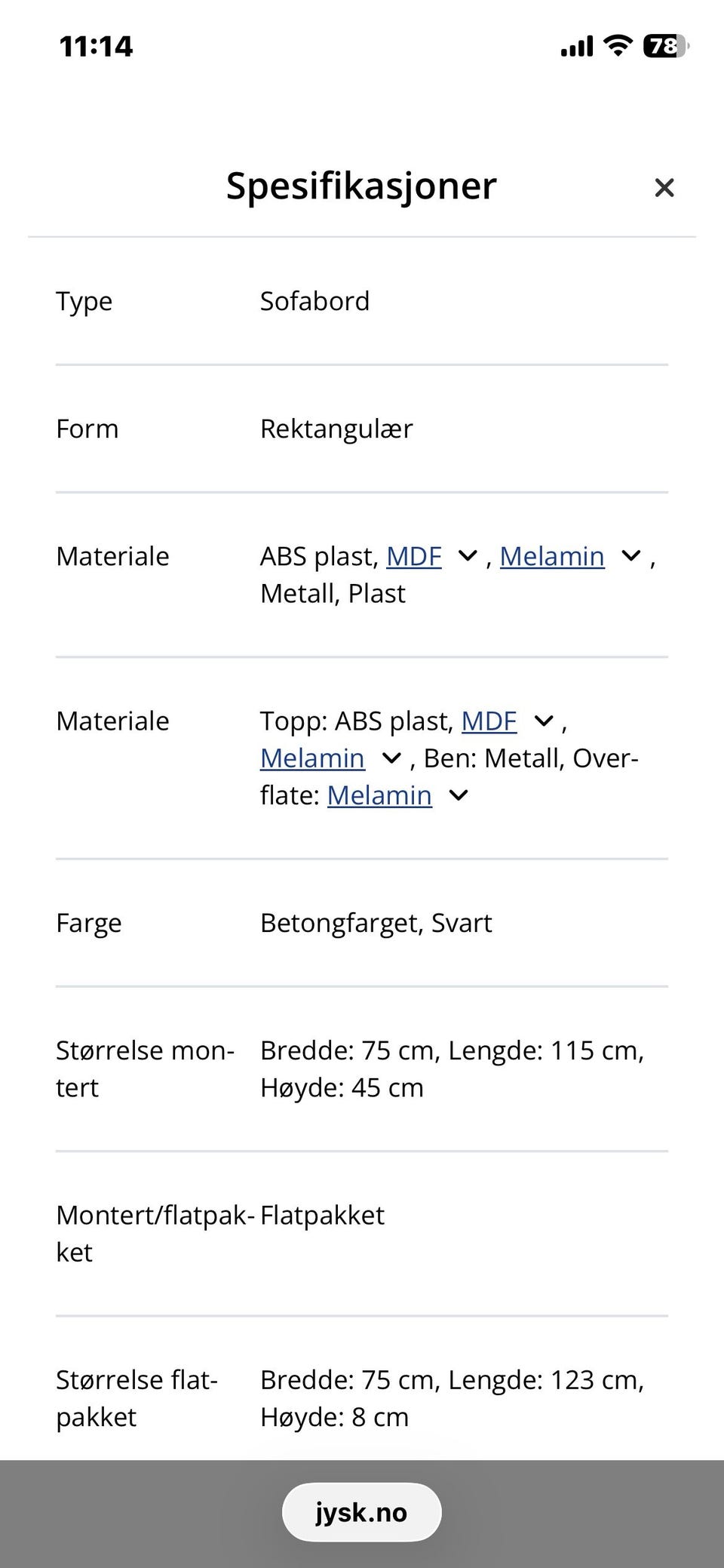Expand chevron beside first-row MDF
This screenshot has width=724, height=1568.
[468, 556]
